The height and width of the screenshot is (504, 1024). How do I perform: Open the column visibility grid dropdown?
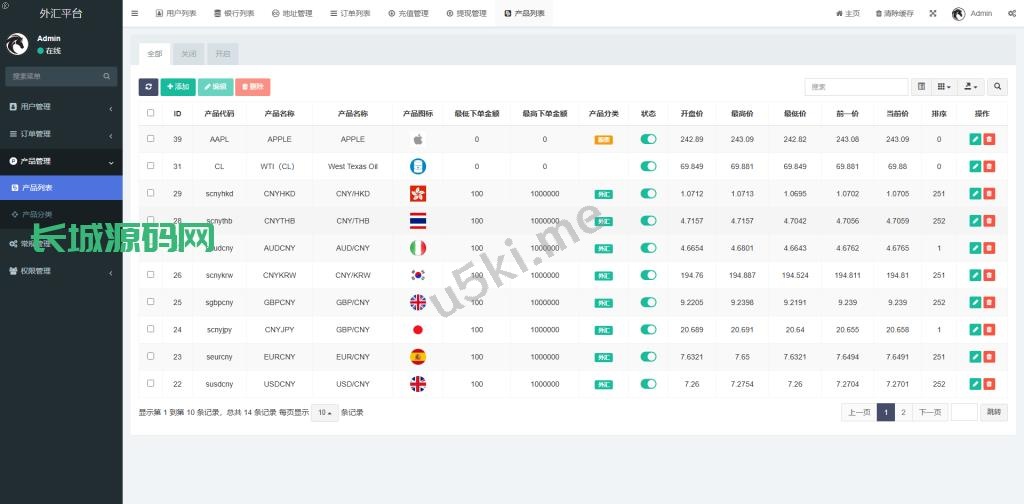tap(944, 87)
